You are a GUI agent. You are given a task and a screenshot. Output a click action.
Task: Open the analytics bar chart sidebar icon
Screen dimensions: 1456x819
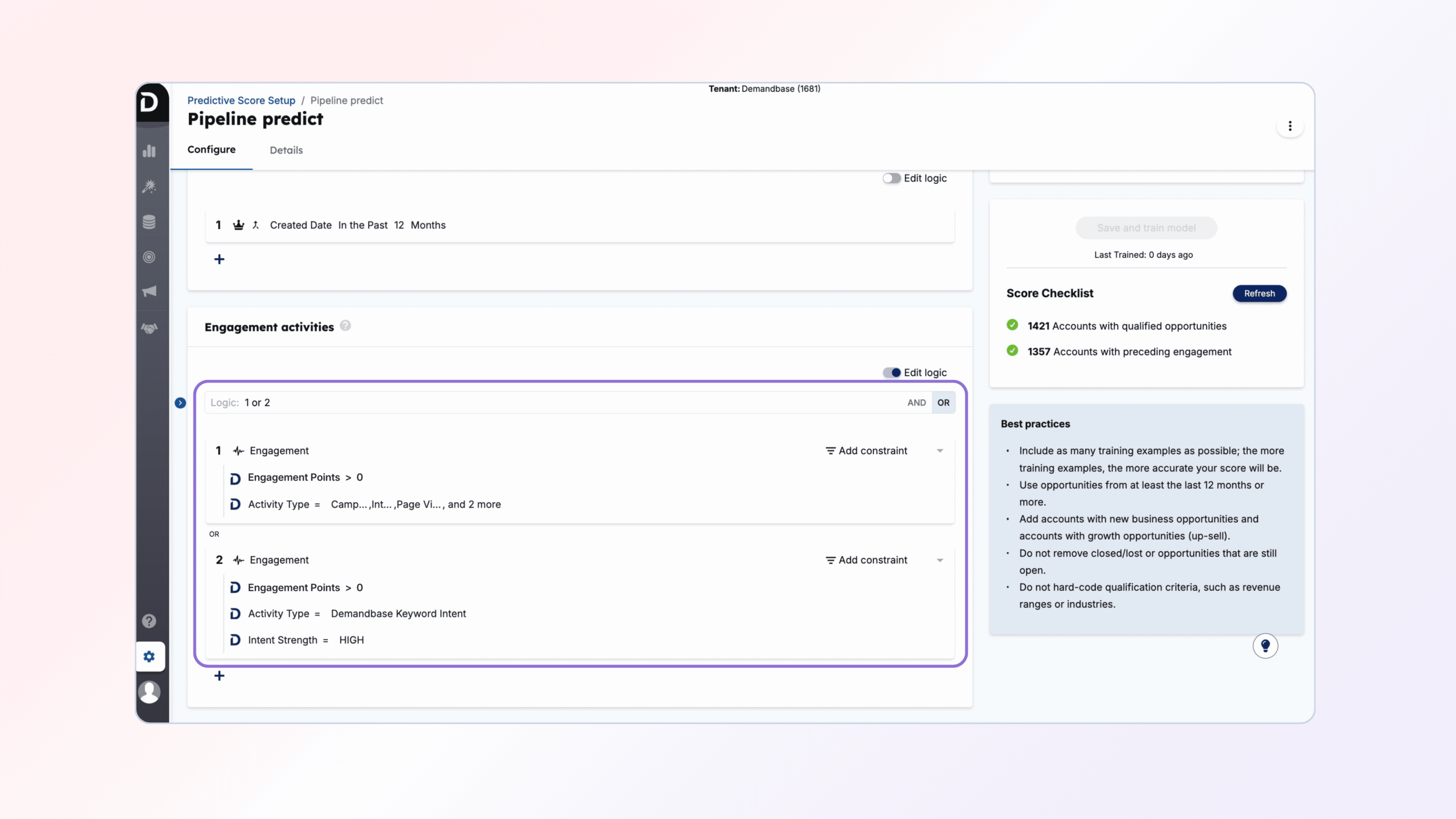pyautogui.click(x=149, y=151)
